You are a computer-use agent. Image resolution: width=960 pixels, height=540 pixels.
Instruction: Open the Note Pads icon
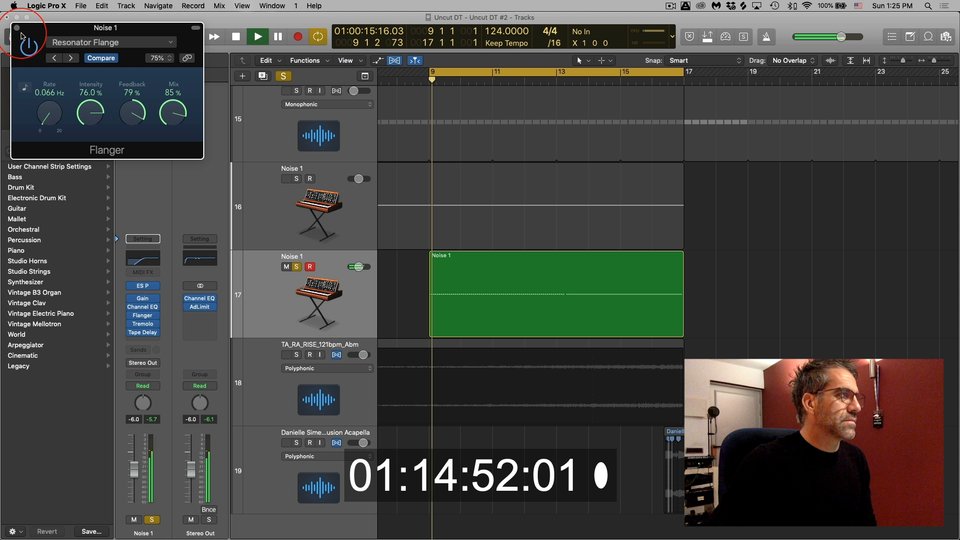[x=910, y=37]
